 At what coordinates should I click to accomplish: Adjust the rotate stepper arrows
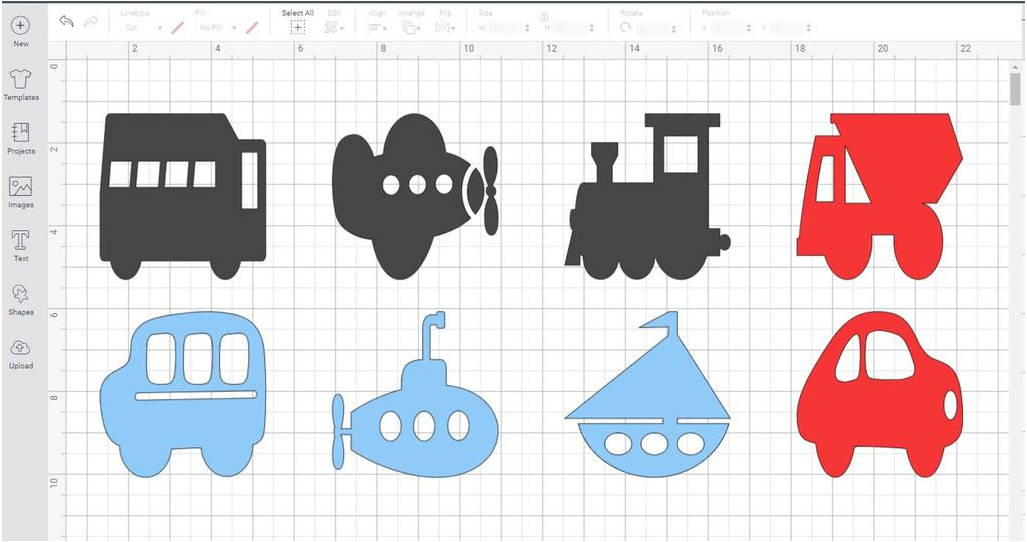point(673,28)
